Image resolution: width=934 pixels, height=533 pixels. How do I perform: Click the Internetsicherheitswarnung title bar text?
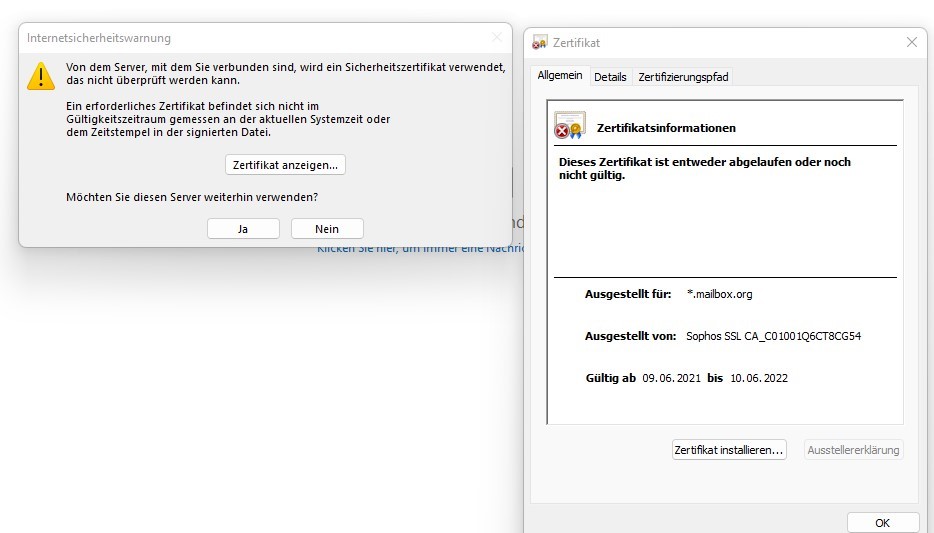pos(99,38)
